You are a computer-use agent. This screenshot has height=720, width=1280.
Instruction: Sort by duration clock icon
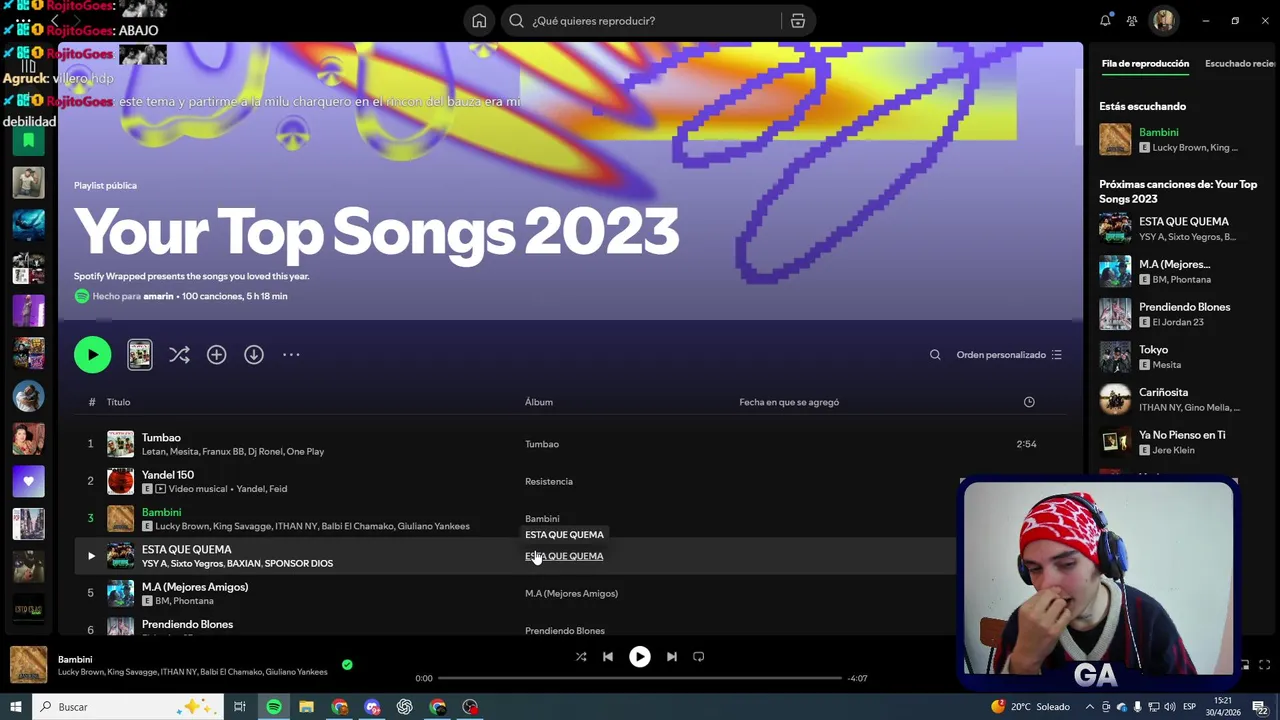1029,402
